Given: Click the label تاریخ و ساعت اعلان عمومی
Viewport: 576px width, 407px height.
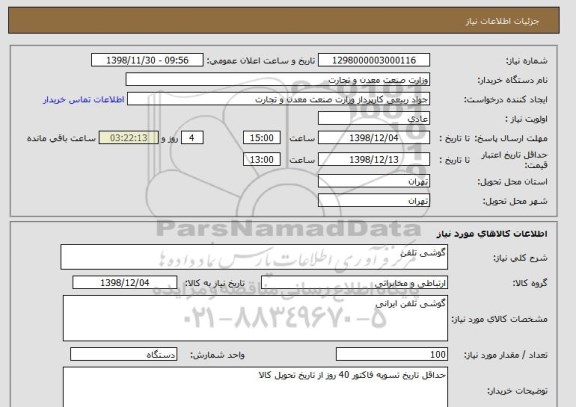Looking at the screenshot, I should tap(261, 61).
